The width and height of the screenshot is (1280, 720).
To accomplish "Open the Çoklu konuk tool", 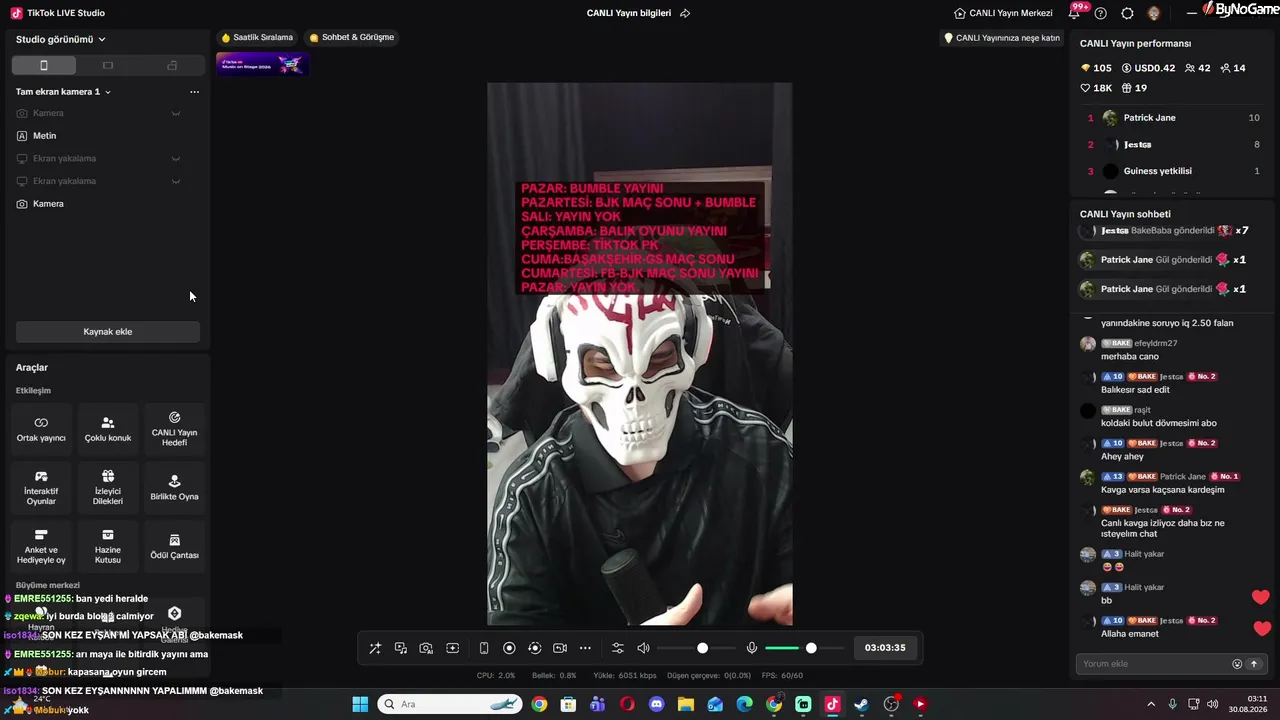I will pyautogui.click(x=108, y=429).
